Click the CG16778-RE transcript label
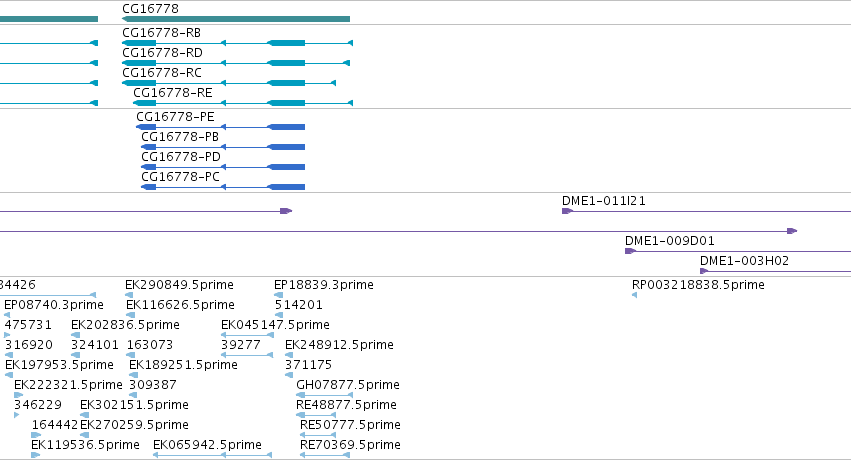 pos(173,93)
